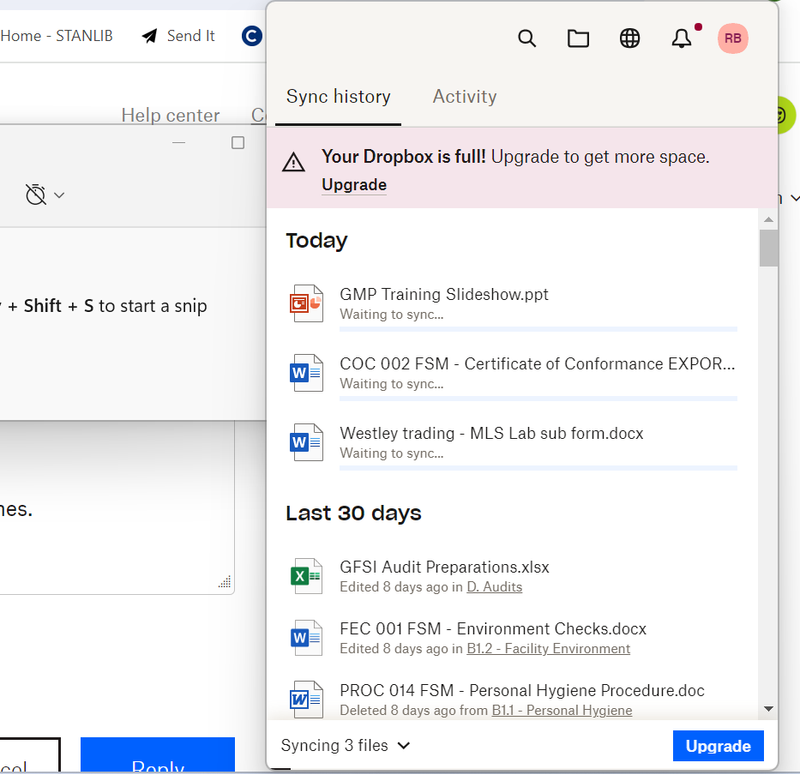This screenshot has width=800, height=774.
Task: Switch to the Activity tab
Action: (x=464, y=97)
